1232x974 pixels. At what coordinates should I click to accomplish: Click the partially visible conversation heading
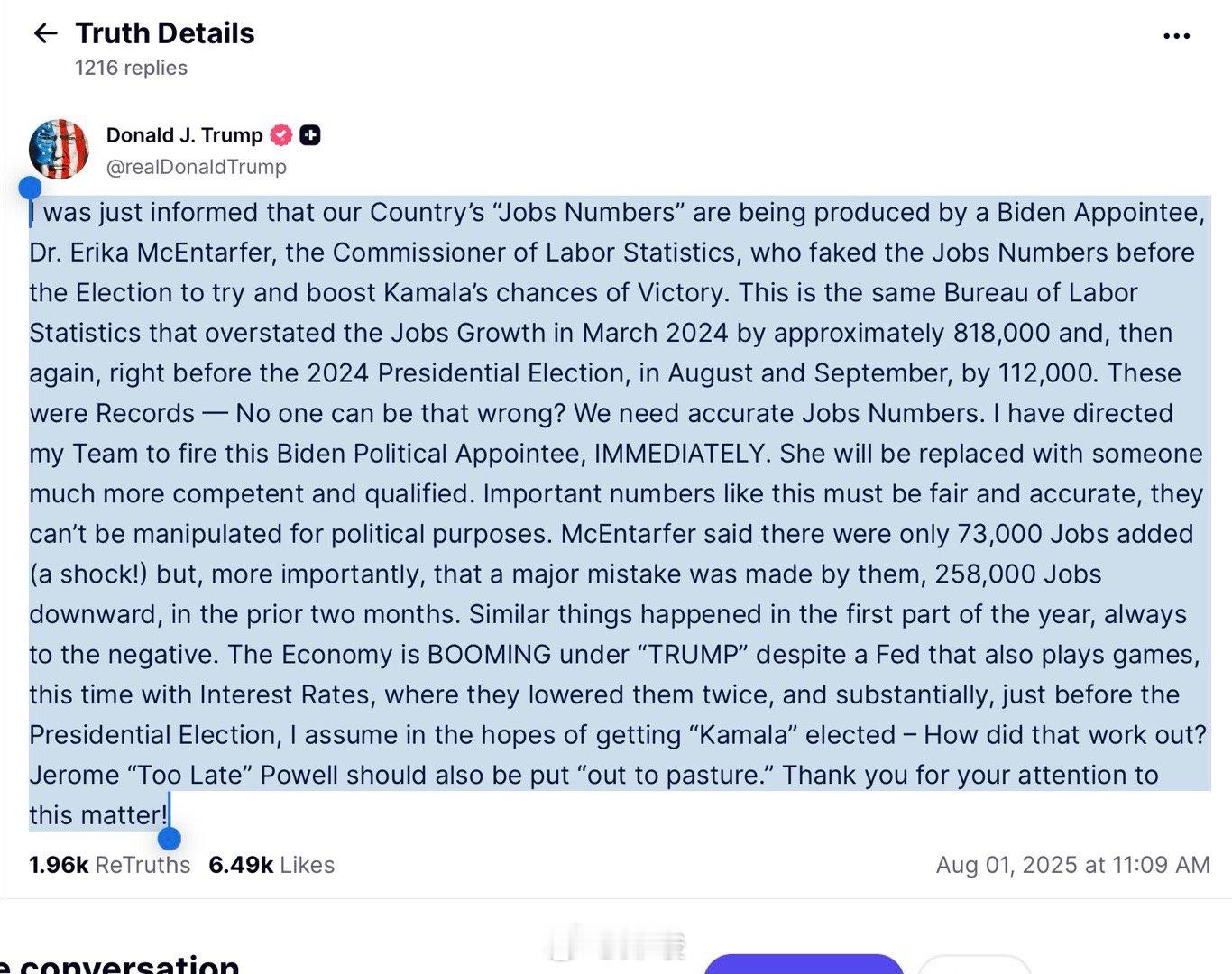click(120, 964)
